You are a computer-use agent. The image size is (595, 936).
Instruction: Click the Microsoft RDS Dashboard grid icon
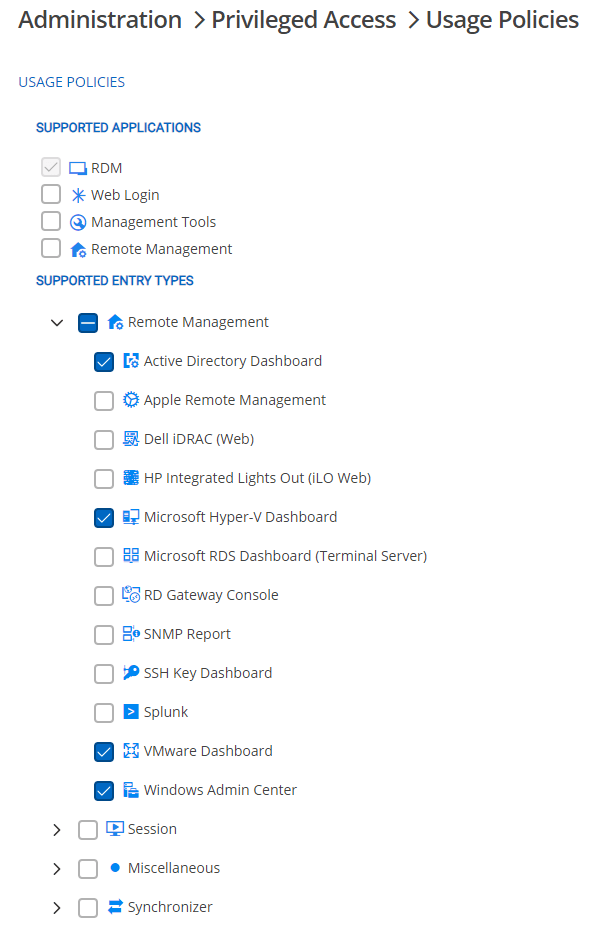tap(131, 555)
